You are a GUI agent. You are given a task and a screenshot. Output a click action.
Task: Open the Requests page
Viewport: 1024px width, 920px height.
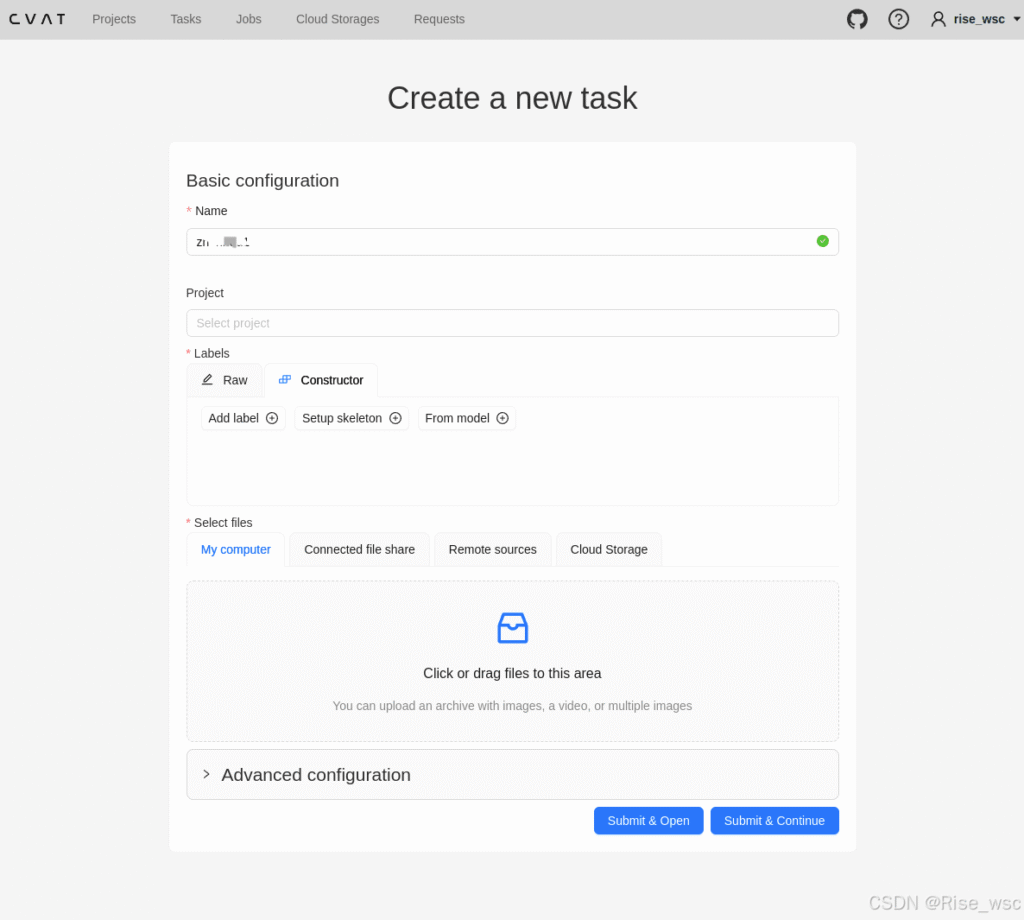click(x=439, y=19)
